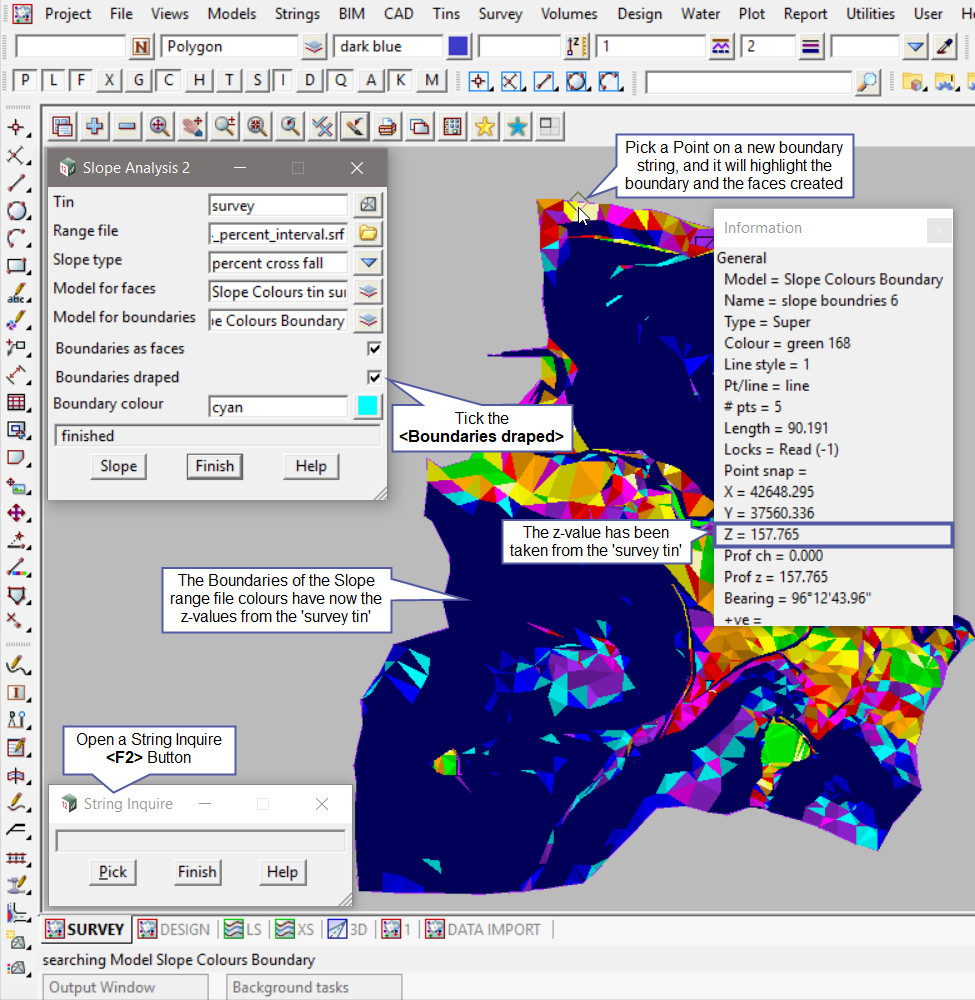The image size is (975, 1000).
Task: Click the view minus (zoom out) toolbar icon
Action: 127,126
